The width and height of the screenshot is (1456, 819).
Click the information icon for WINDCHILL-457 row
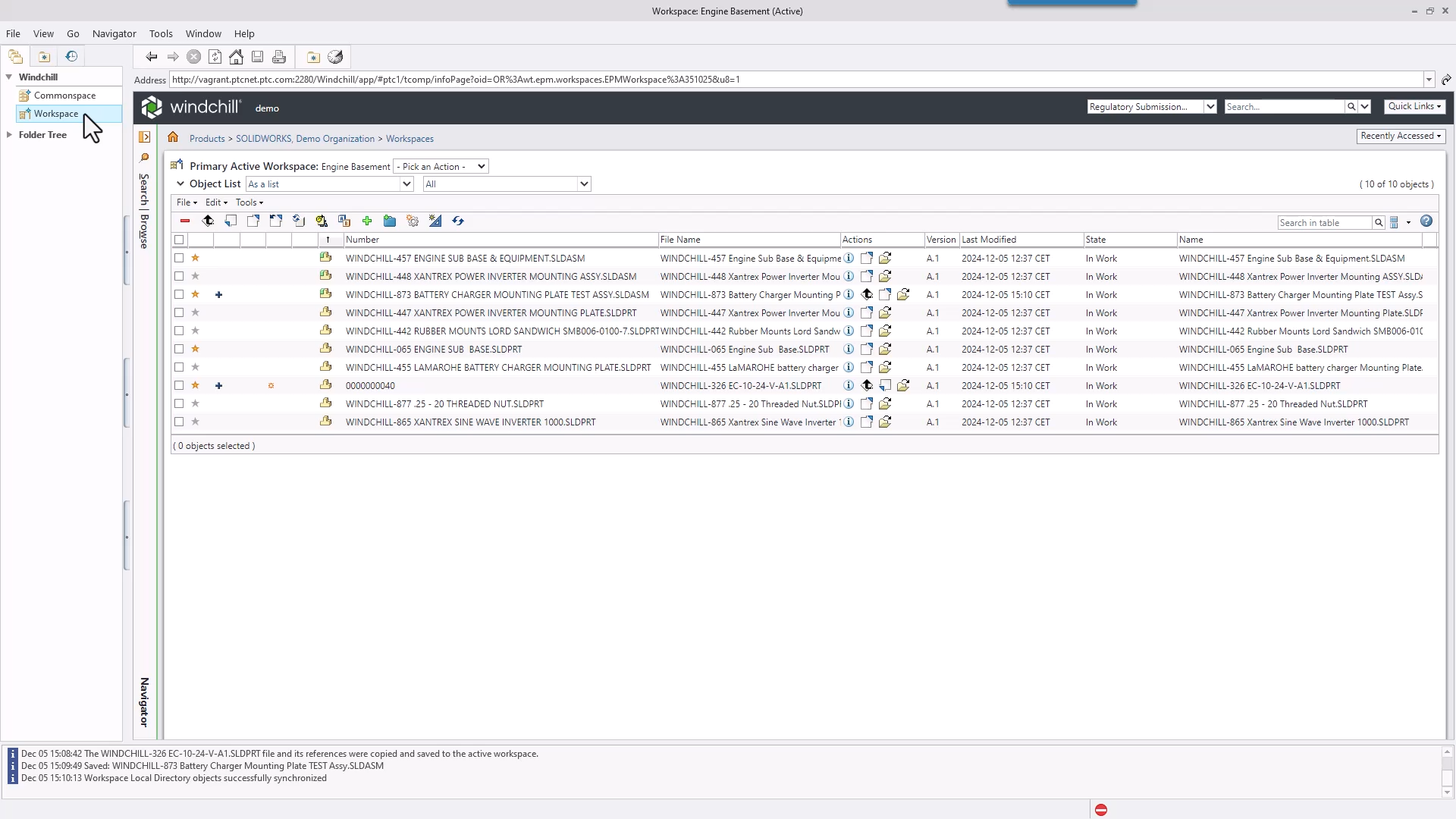(849, 259)
